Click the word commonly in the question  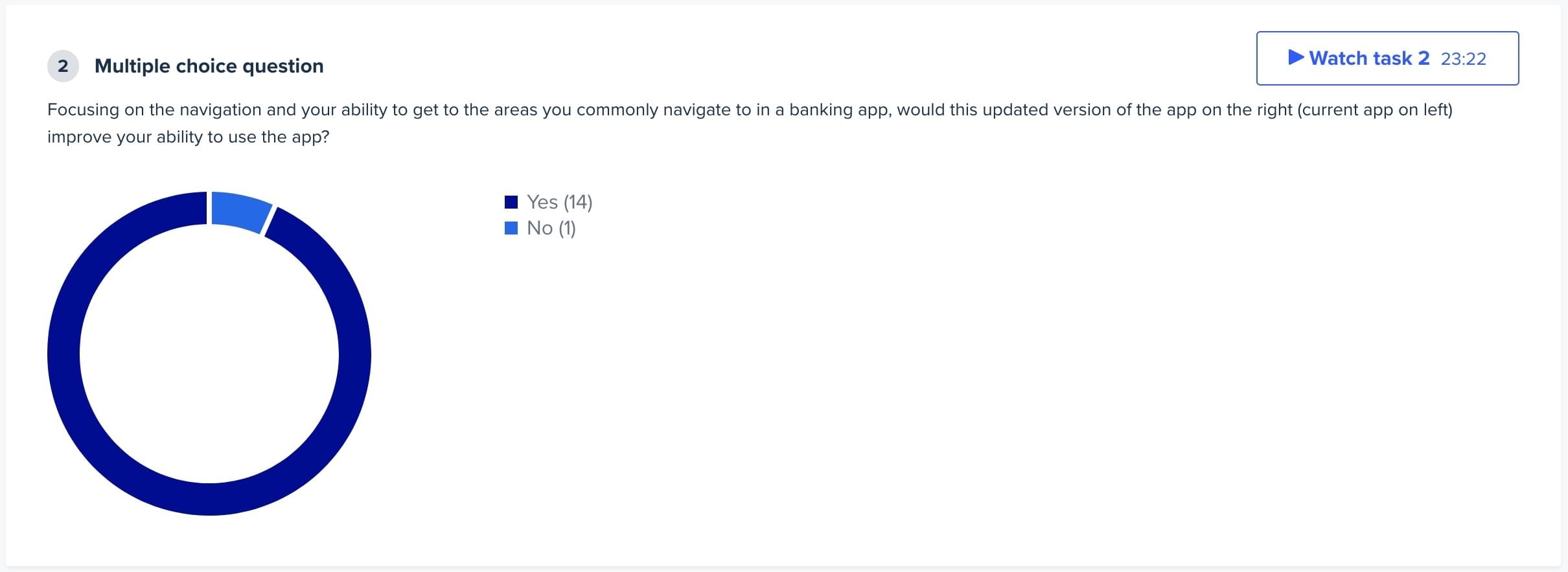click(x=617, y=109)
